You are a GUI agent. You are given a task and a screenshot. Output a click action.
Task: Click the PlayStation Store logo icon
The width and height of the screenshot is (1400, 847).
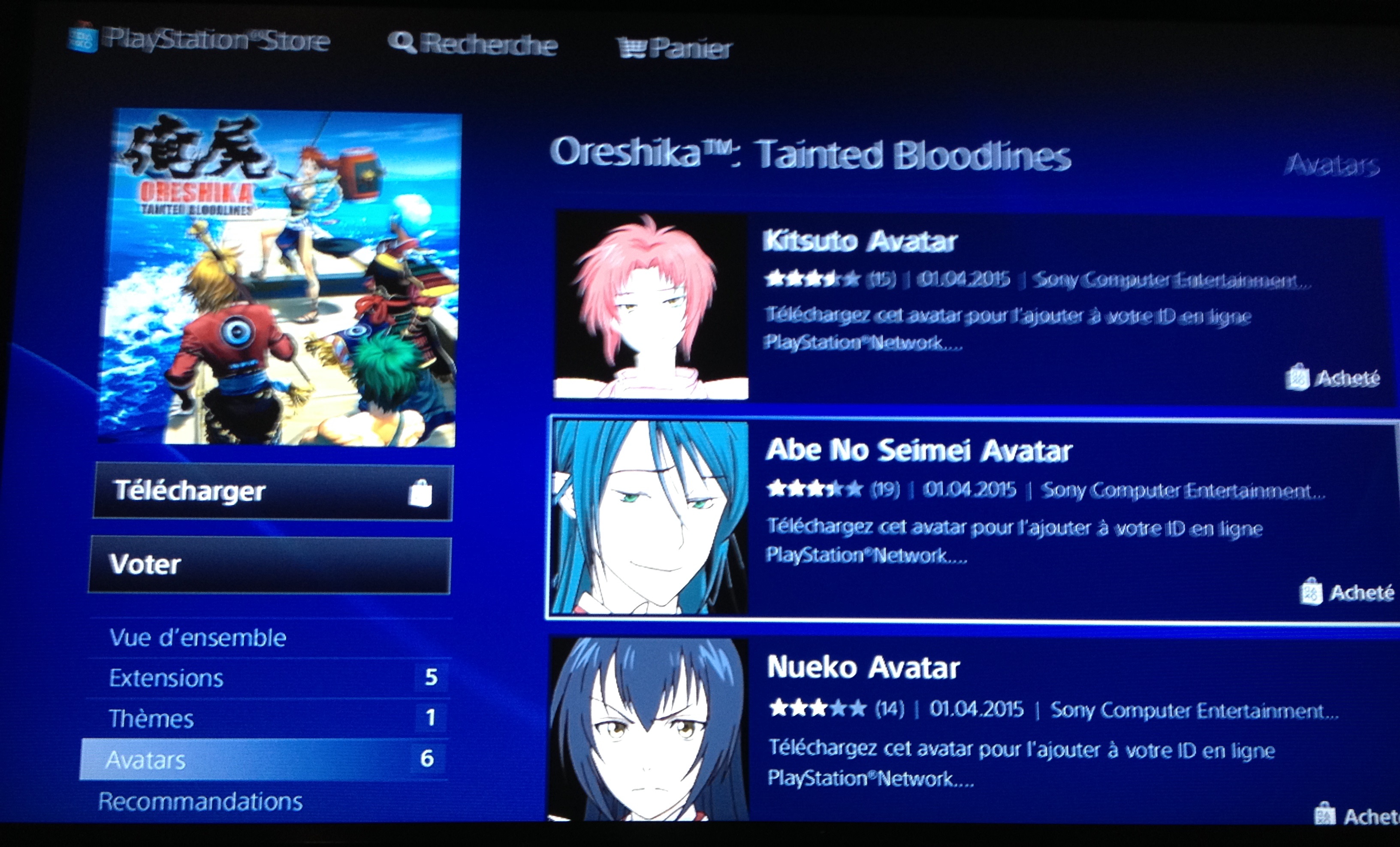[x=83, y=37]
